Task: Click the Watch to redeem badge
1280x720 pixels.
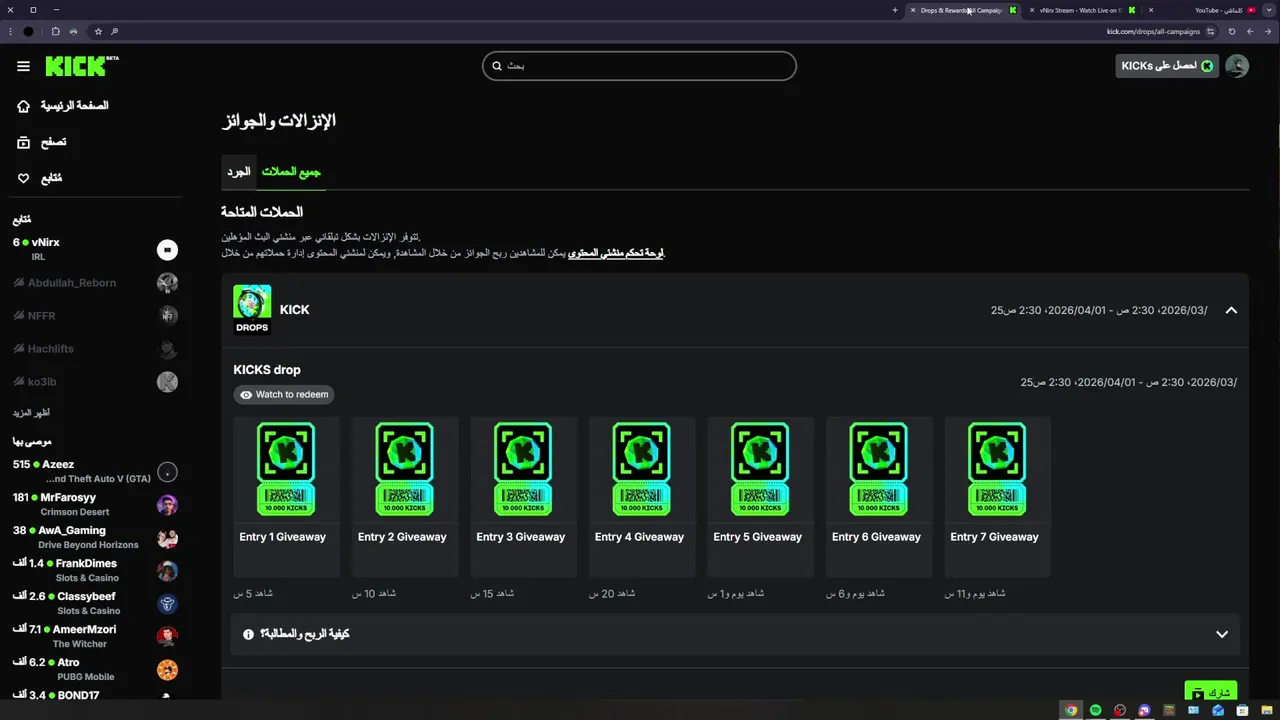Action: (x=284, y=395)
